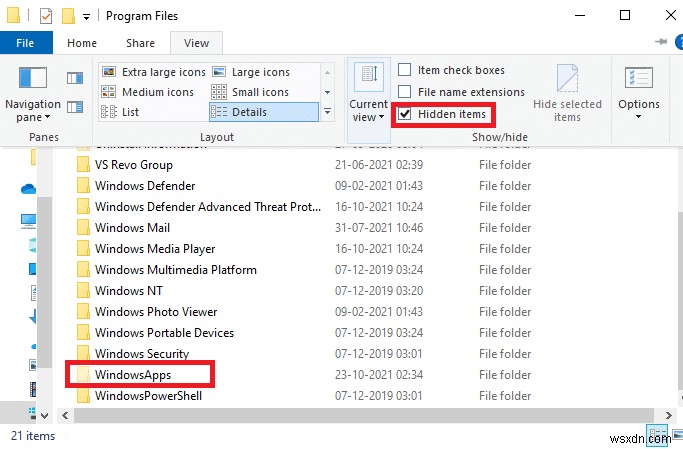683x449 pixels.
Task: Open Customize Quick Access Toolbar dropdown
Action: pyautogui.click(x=86, y=17)
